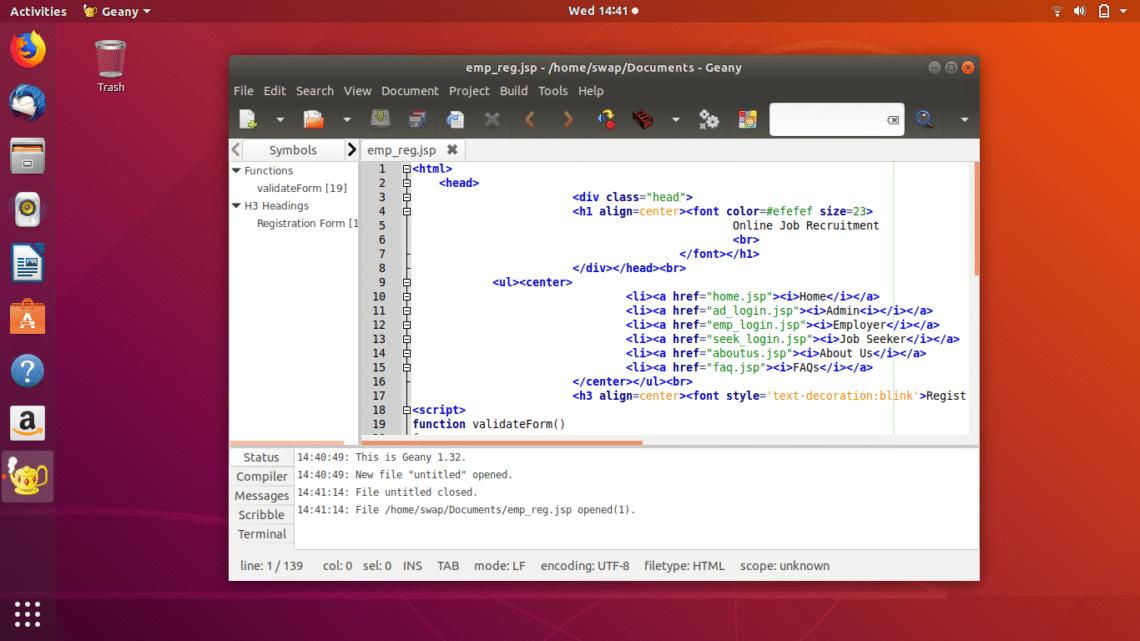
Task: Run the current file using the gears icon
Action: click(x=709, y=119)
